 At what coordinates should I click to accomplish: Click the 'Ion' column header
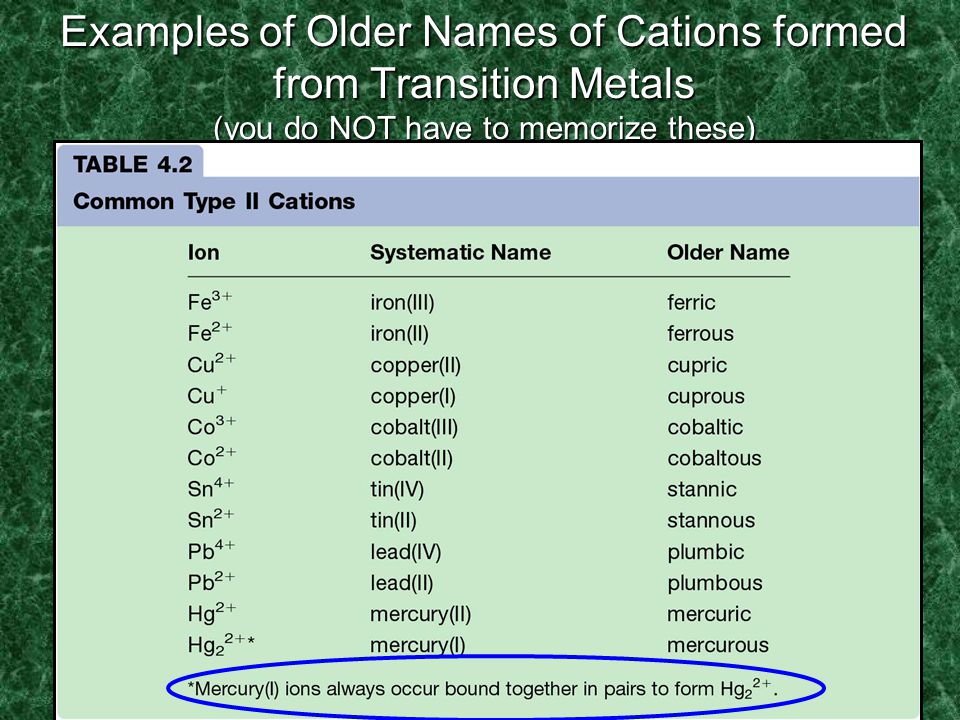coord(203,252)
